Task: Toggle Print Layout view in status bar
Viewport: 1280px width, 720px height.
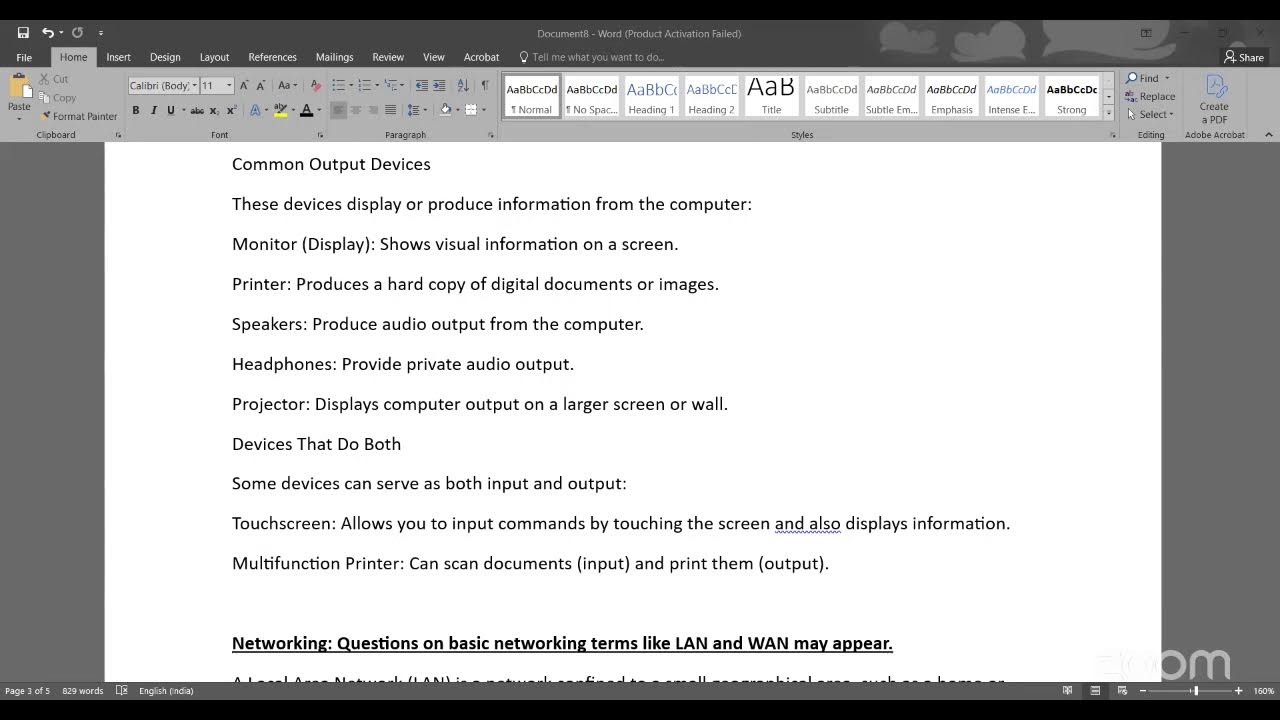Action: (x=1095, y=691)
